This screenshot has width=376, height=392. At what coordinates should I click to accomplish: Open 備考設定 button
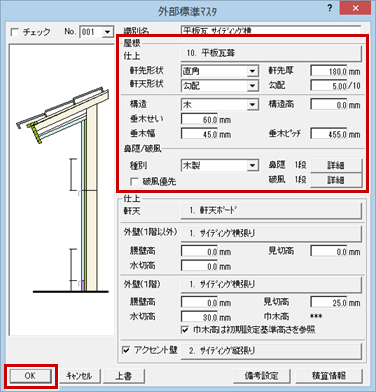tap(262, 376)
